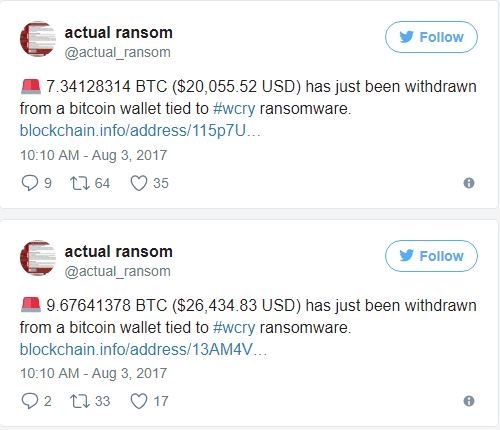Retweet the 7.34128314 BTC tweet
The height and width of the screenshot is (430, 500).
(80, 183)
